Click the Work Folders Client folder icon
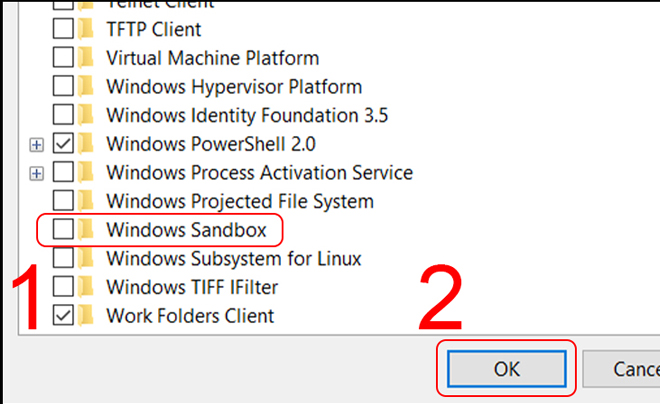 [x=86, y=316]
